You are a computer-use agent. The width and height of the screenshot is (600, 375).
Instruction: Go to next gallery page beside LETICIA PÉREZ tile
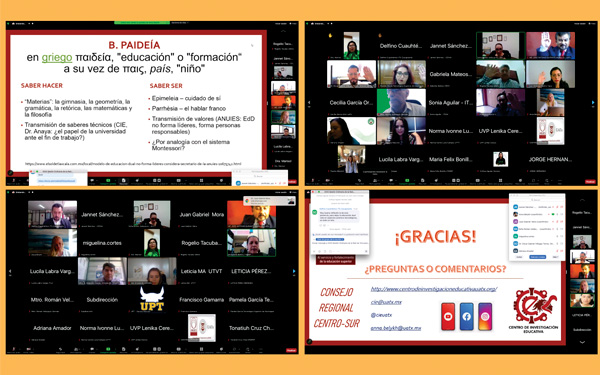click(294, 271)
